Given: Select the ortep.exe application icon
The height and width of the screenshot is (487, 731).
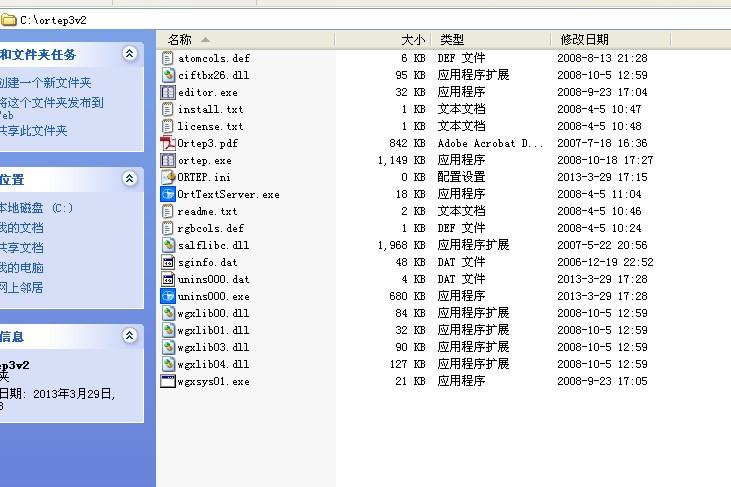Looking at the screenshot, I should coord(167,160).
